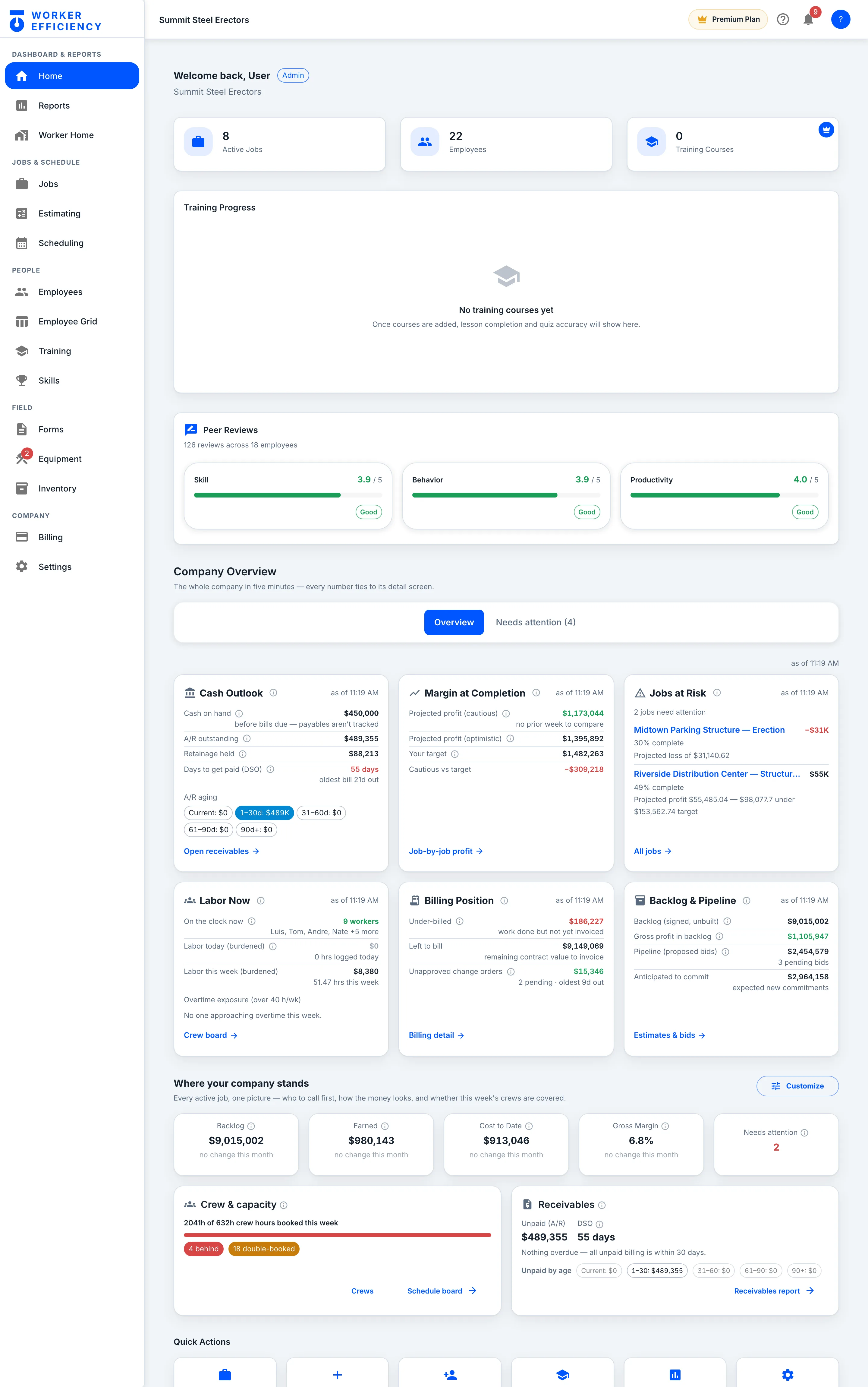
Task: Open the blue user avatar menu
Action: click(x=841, y=20)
